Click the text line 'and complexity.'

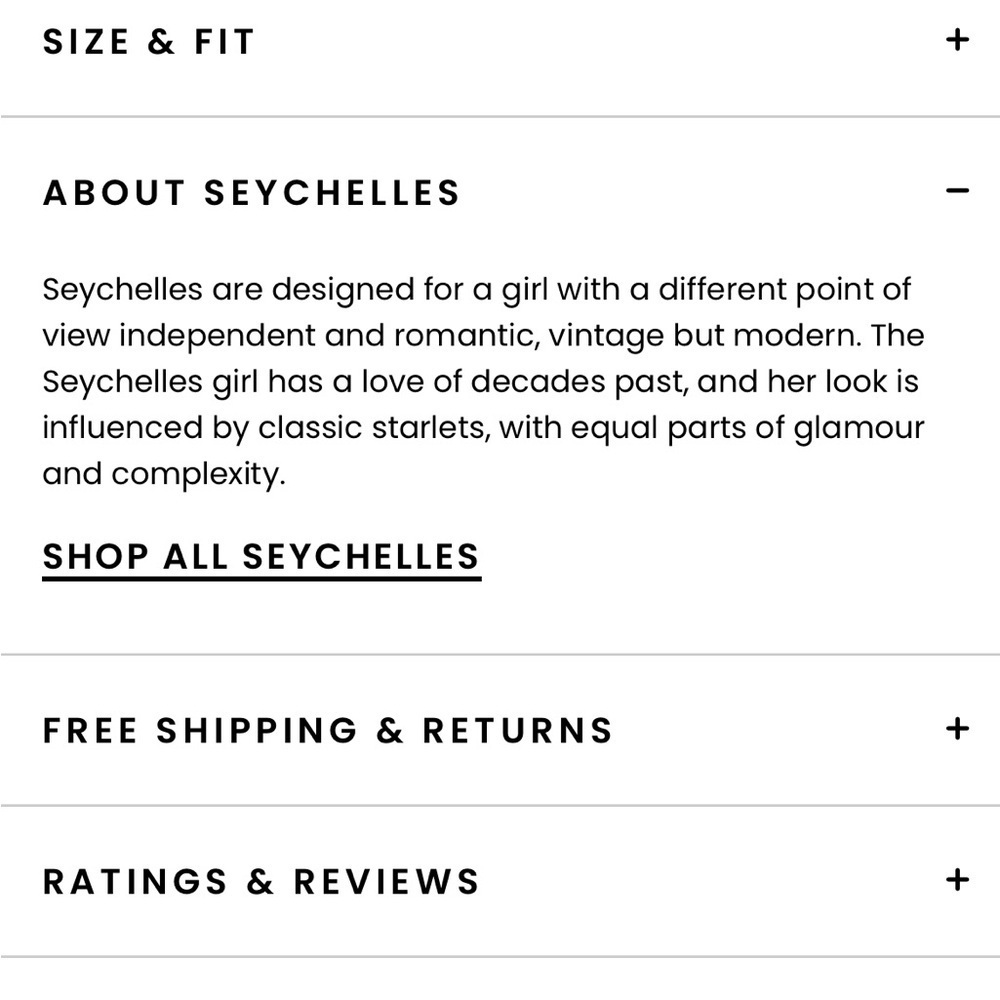(164, 474)
